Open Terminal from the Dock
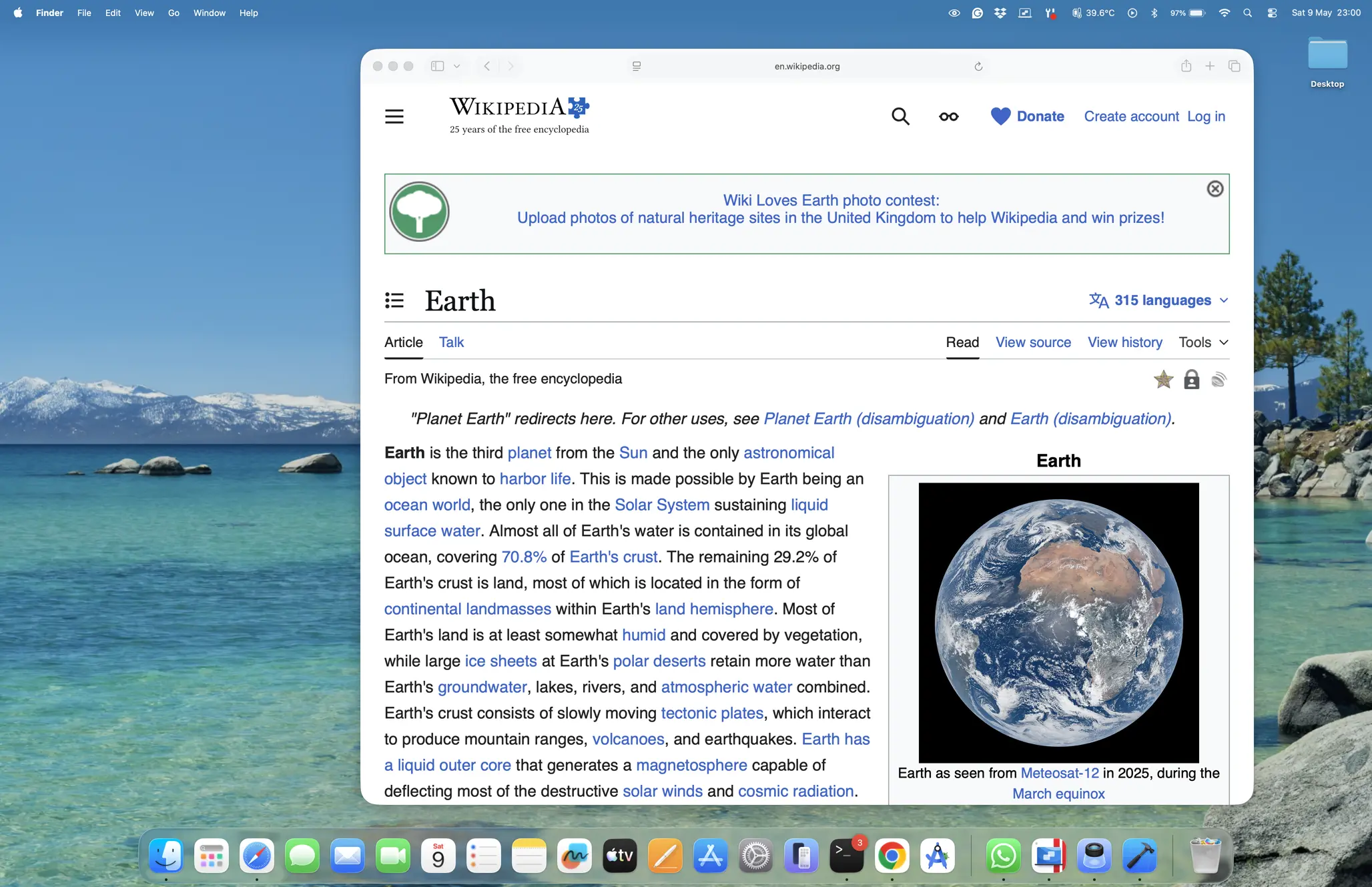This screenshot has width=1372, height=887. [847, 856]
